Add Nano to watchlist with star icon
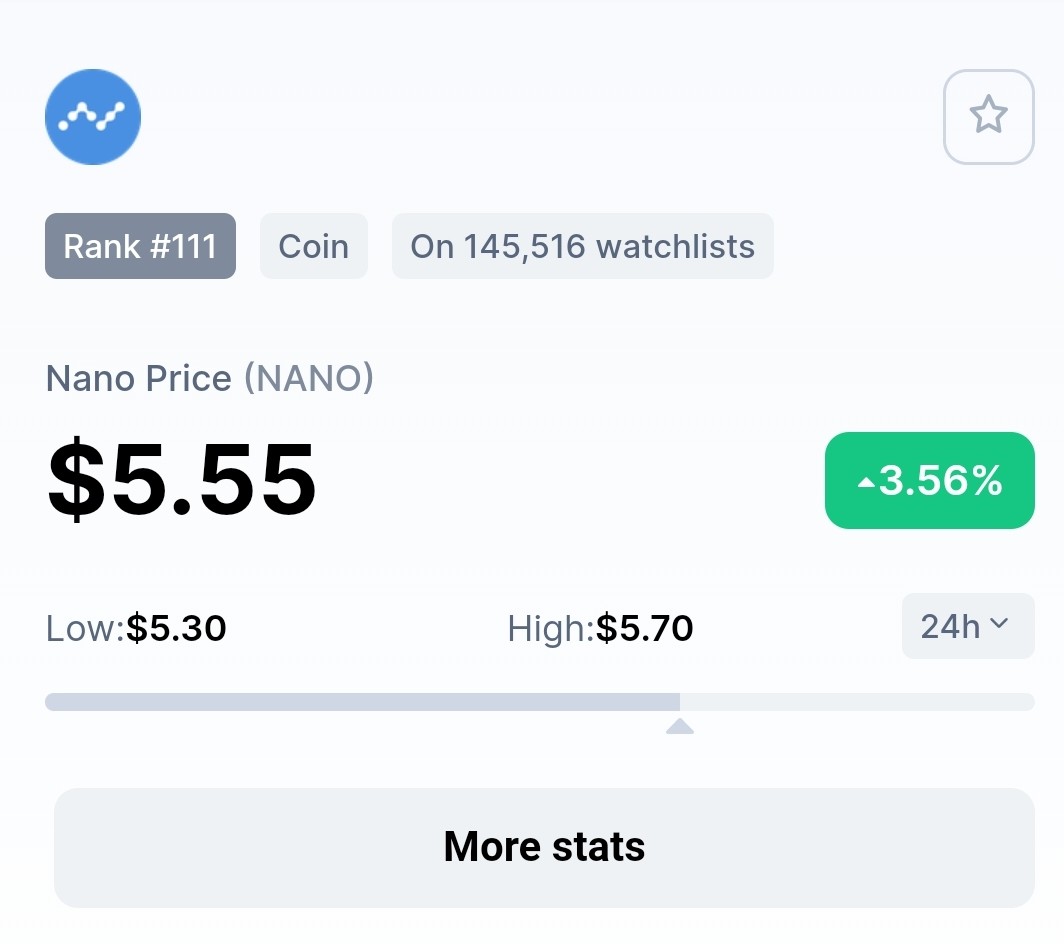The width and height of the screenshot is (1064, 944). pyautogui.click(x=989, y=117)
